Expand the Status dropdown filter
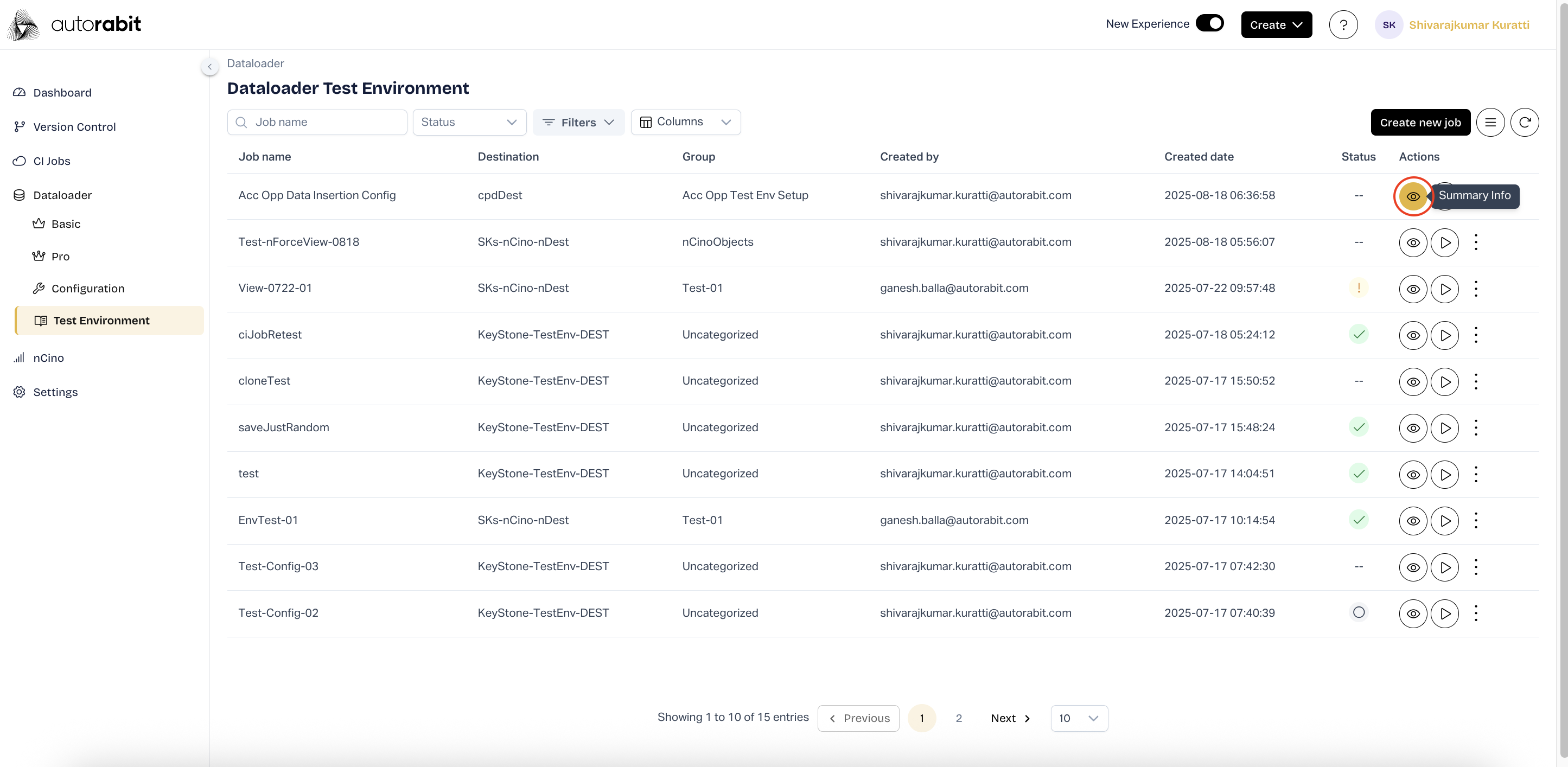The height and width of the screenshot is (767, 1568). click(469, 123)
